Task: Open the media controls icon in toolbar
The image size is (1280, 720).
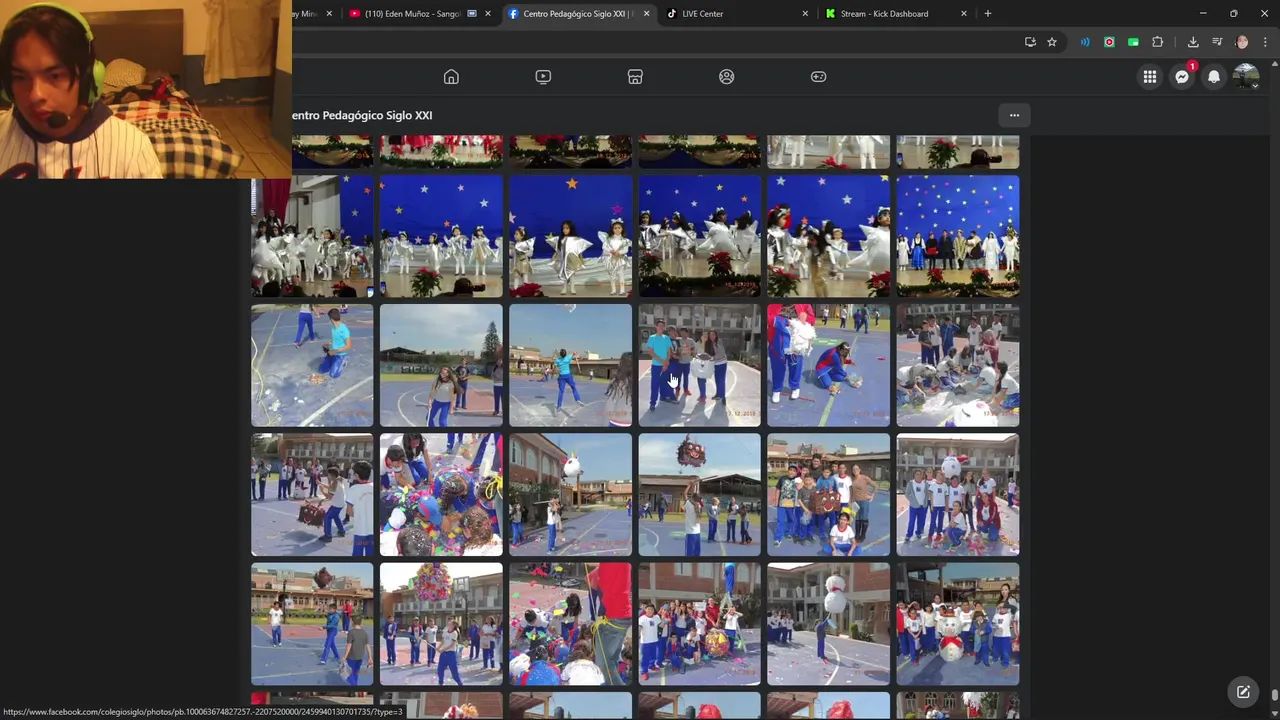Action: click(x=1217, y=42)
